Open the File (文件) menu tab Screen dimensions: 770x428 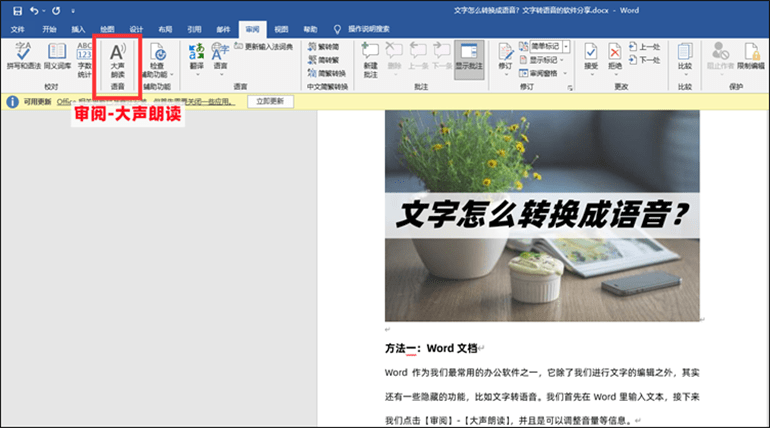[17, 29]
